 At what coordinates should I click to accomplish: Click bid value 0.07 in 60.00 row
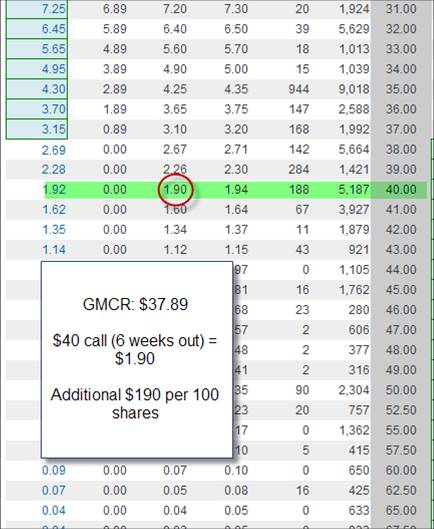click(175, 470)
